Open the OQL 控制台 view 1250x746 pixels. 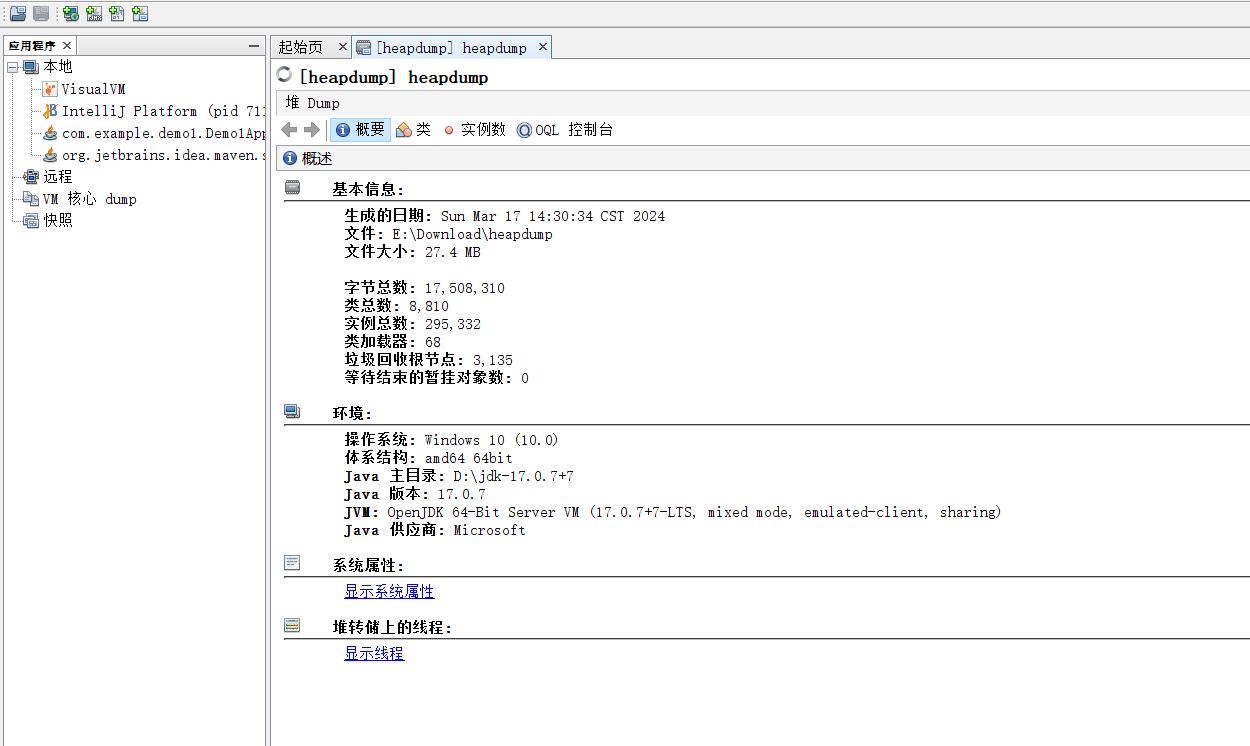565,130
